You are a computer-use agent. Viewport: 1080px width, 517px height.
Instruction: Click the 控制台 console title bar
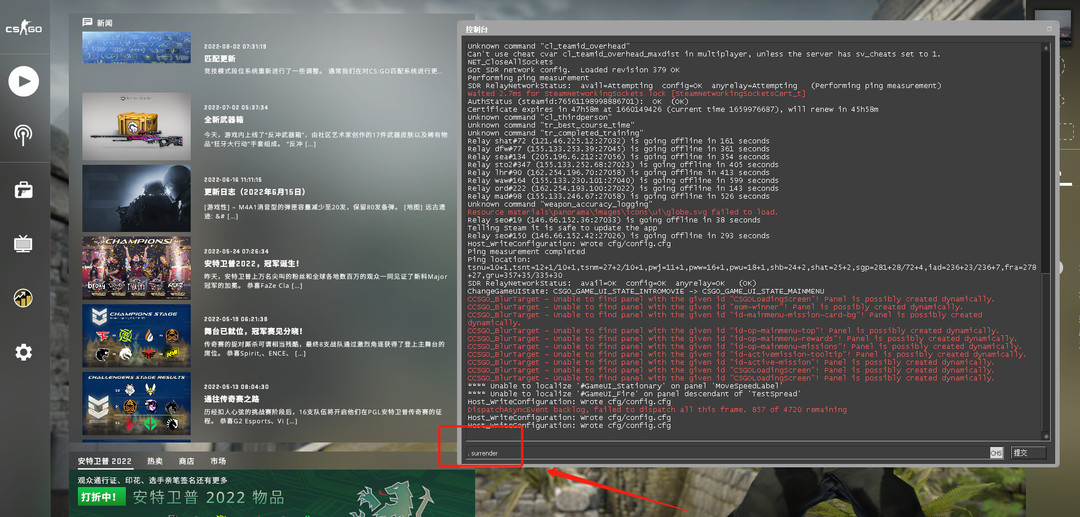click(756, 29)
